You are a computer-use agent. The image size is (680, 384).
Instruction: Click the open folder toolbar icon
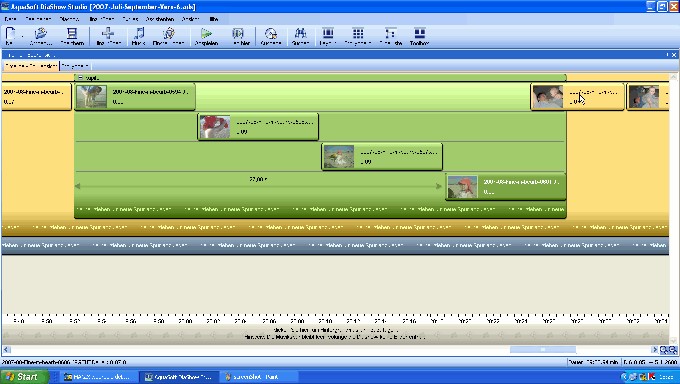coord(41,33)
